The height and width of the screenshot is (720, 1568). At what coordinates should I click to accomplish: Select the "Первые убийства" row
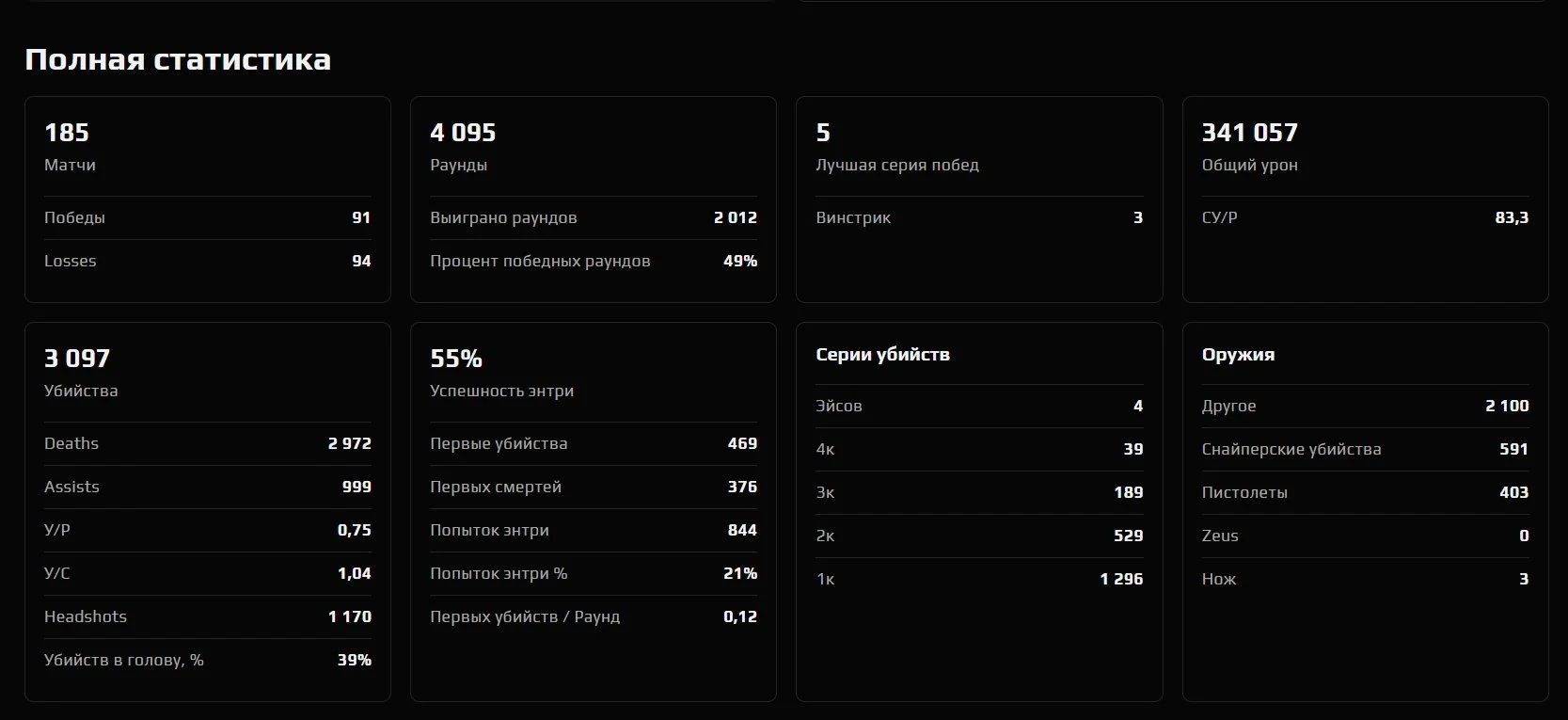click(x=593, y=443)
